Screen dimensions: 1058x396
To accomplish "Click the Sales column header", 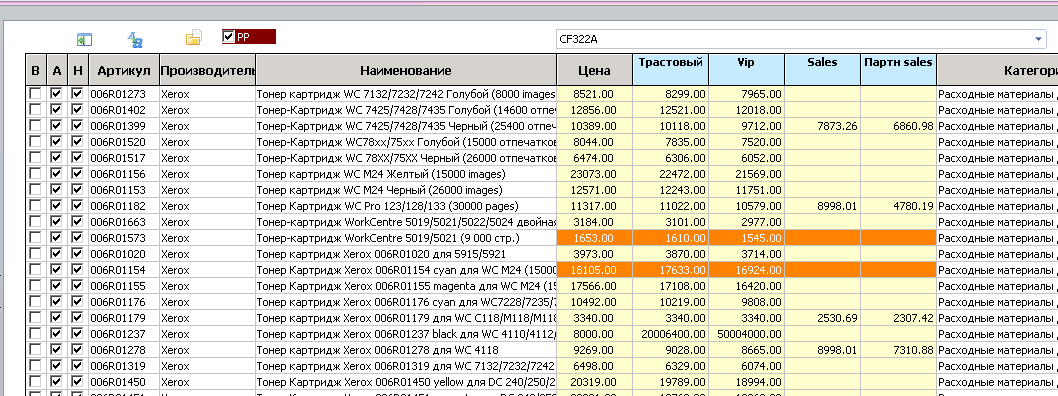I will (x=822, y=69).
